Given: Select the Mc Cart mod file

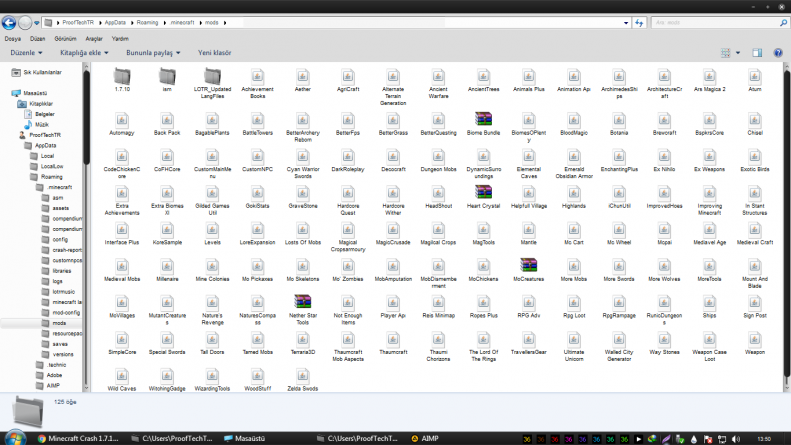Looking at the screenshot, I should click(574, 234).
